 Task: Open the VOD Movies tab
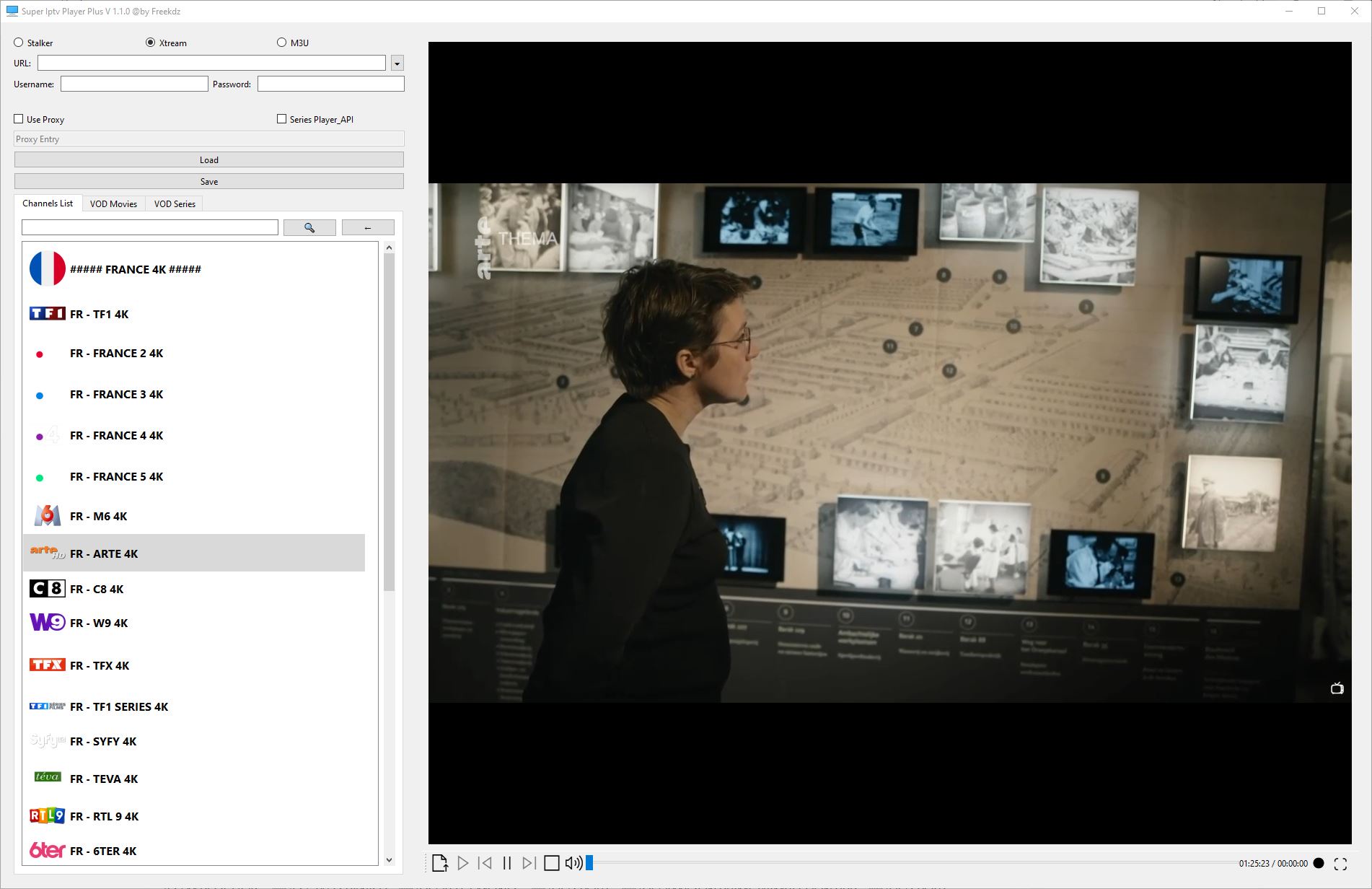(113, 204)
